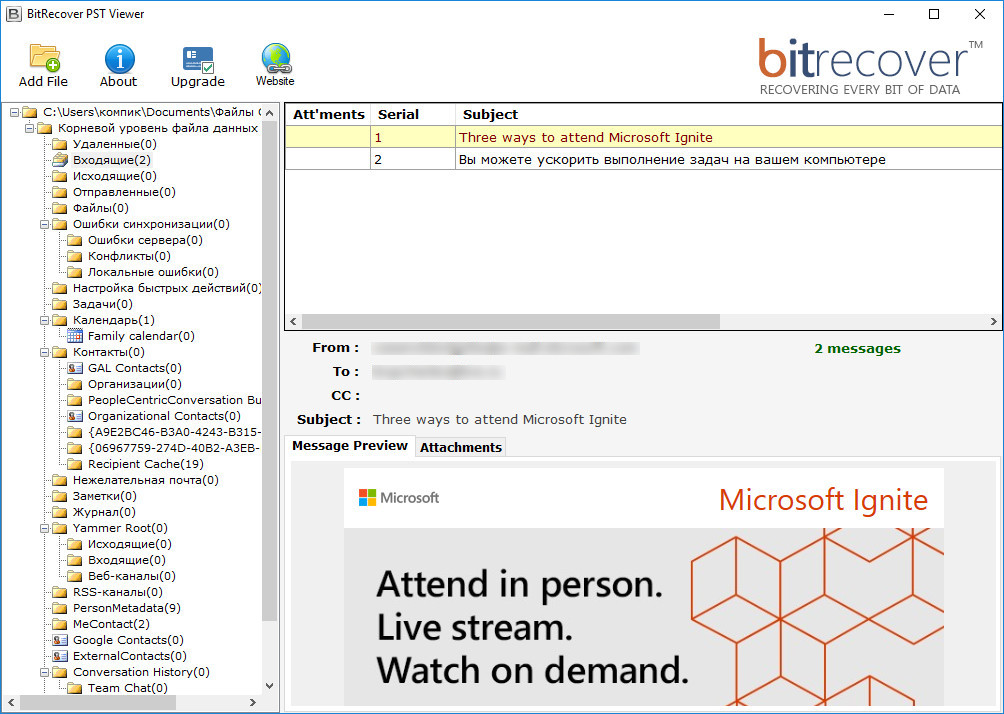This screenshot has width=1004, height=714.
Task: Click the message list horizontal scrollbar thumb
Action: (x=510, y=321)
